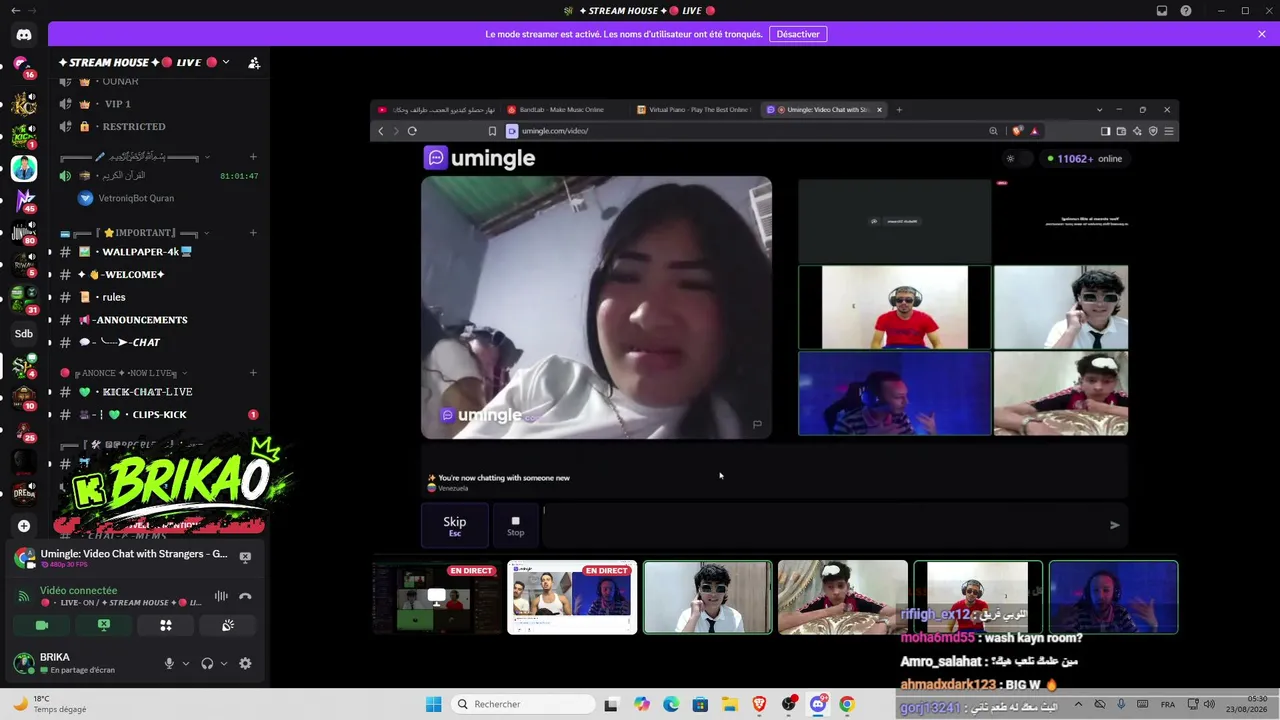Viewport: 1280px width, 720px height.
Task: Bookmark the umingle page
Action: coord(492,131)
